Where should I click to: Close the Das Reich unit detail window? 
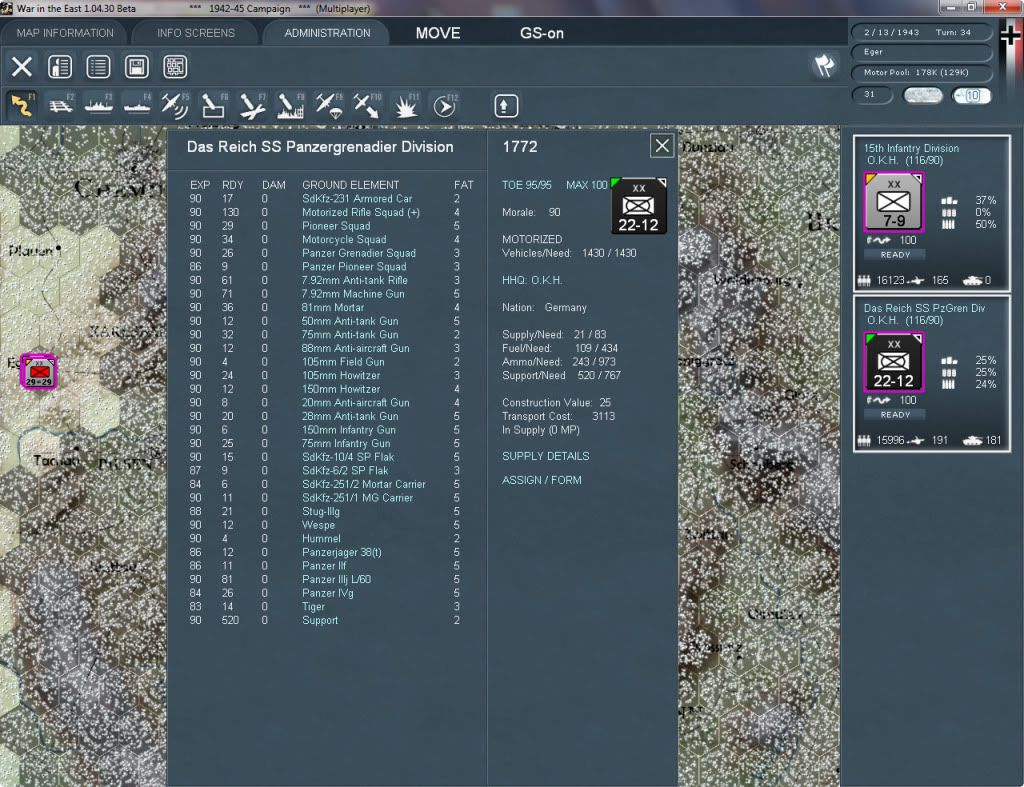click(x=662, y=146)
